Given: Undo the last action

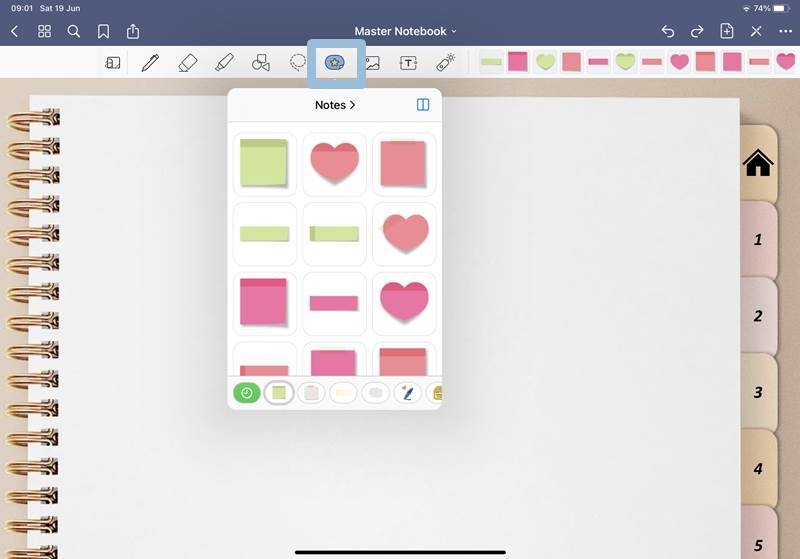Looking at the screenshot, I should click(667, 32).
